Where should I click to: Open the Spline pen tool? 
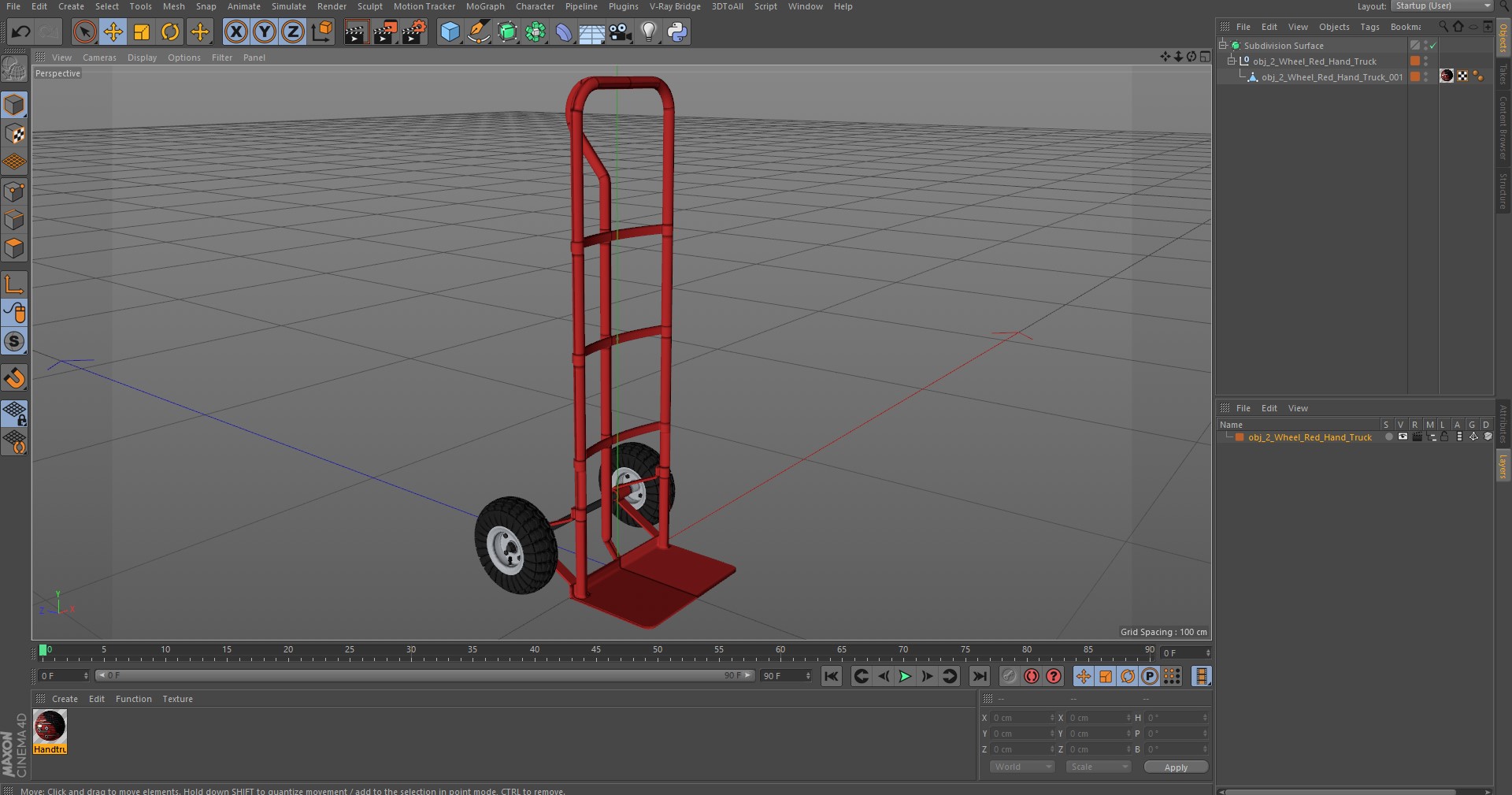(478, 32)
